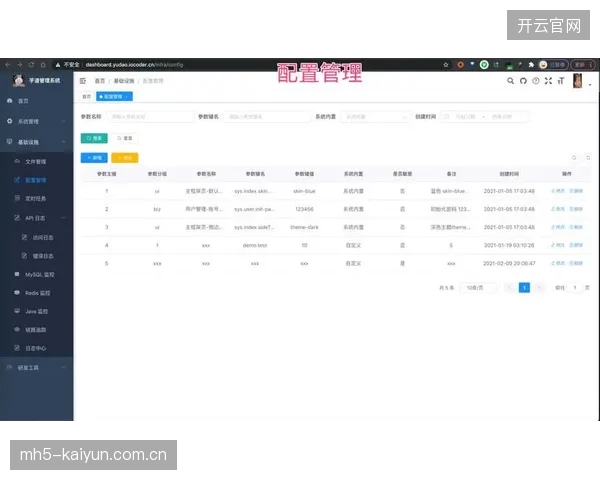Open the header search magnifier icon

point(510,81)
